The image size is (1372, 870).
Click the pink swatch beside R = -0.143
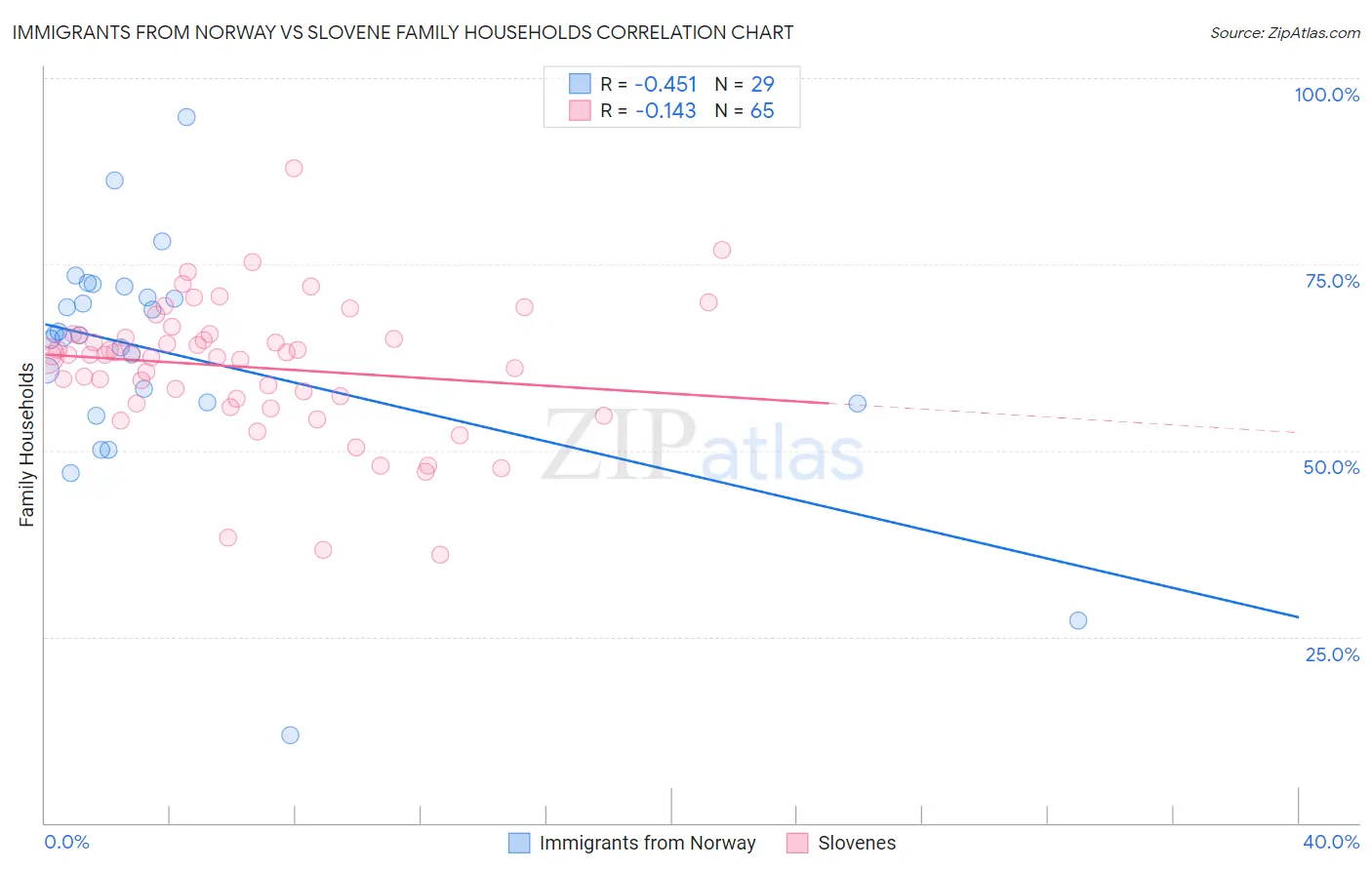tap(580, 110)
